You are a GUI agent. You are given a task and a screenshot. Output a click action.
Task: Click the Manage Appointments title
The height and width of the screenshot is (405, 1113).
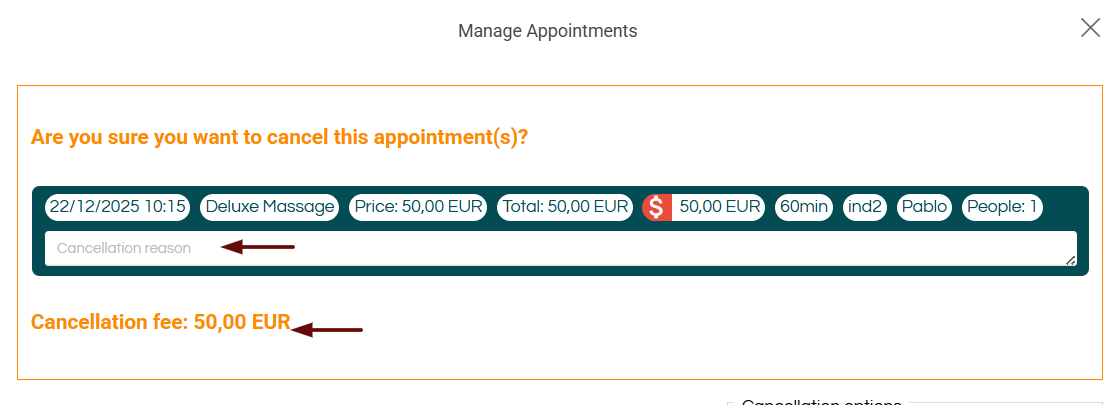click(547, 31)
